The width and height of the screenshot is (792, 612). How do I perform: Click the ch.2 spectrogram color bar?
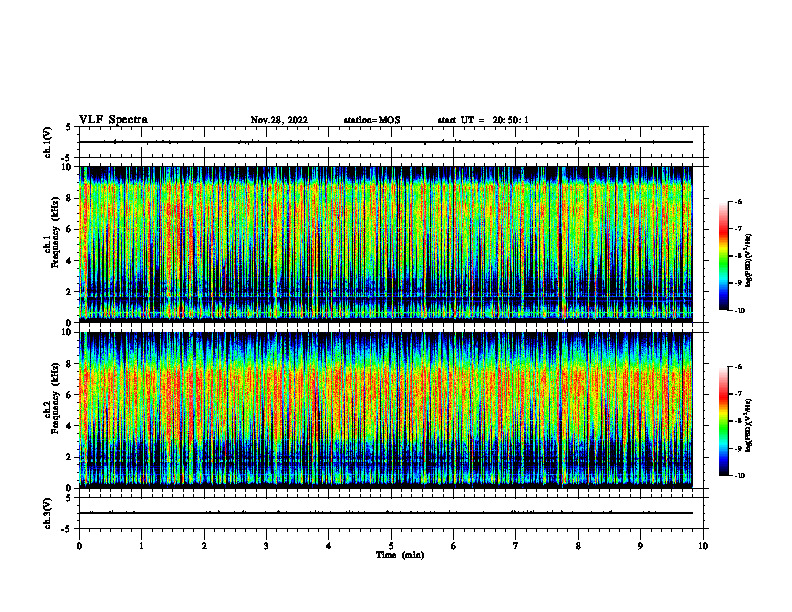tap(723, 421)
